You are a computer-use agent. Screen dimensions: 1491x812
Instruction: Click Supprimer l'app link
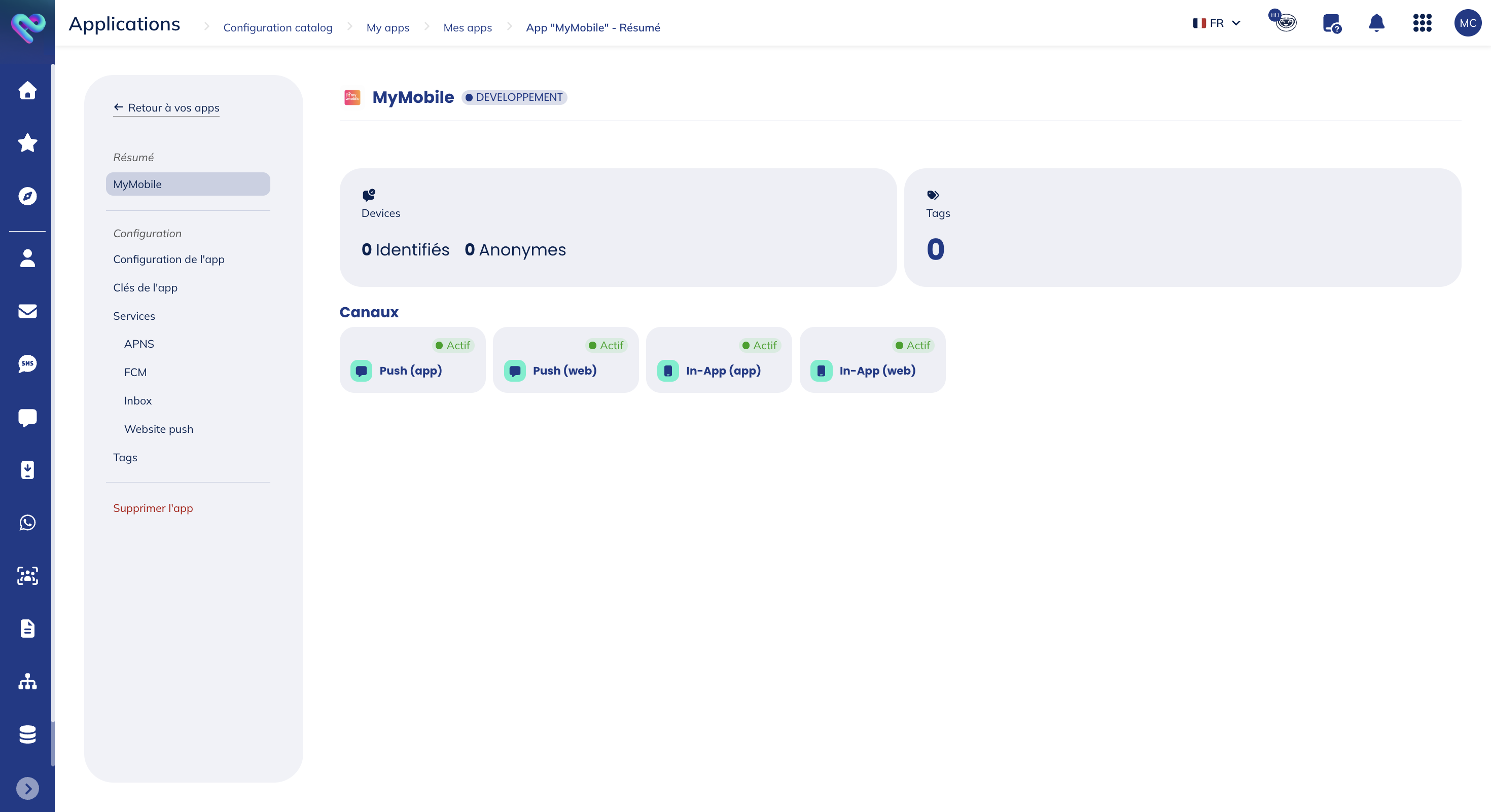click(x=153, y=508)
